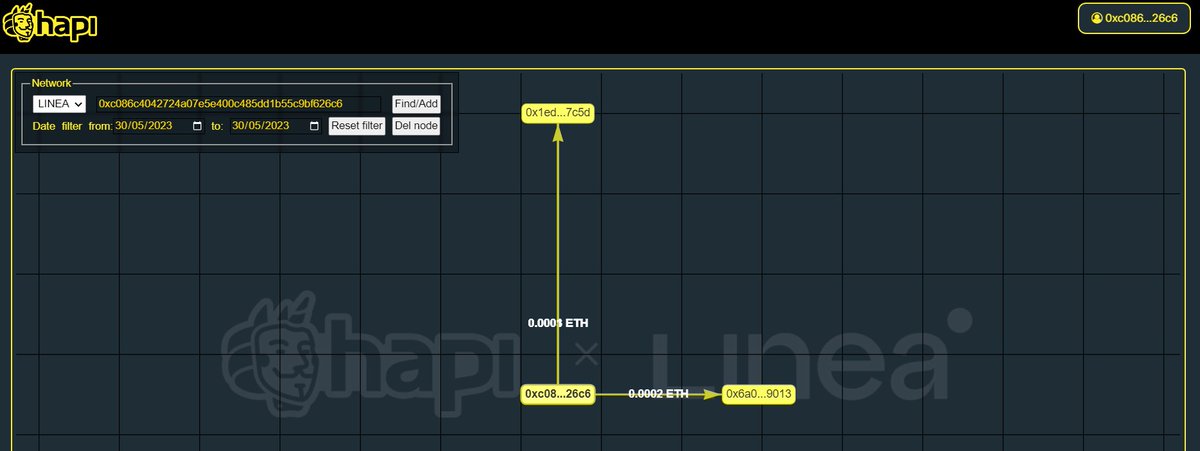This screenshot has width=1200, height=451.
Task: Click the Network panel legend text
Action: tap(52, 82)
